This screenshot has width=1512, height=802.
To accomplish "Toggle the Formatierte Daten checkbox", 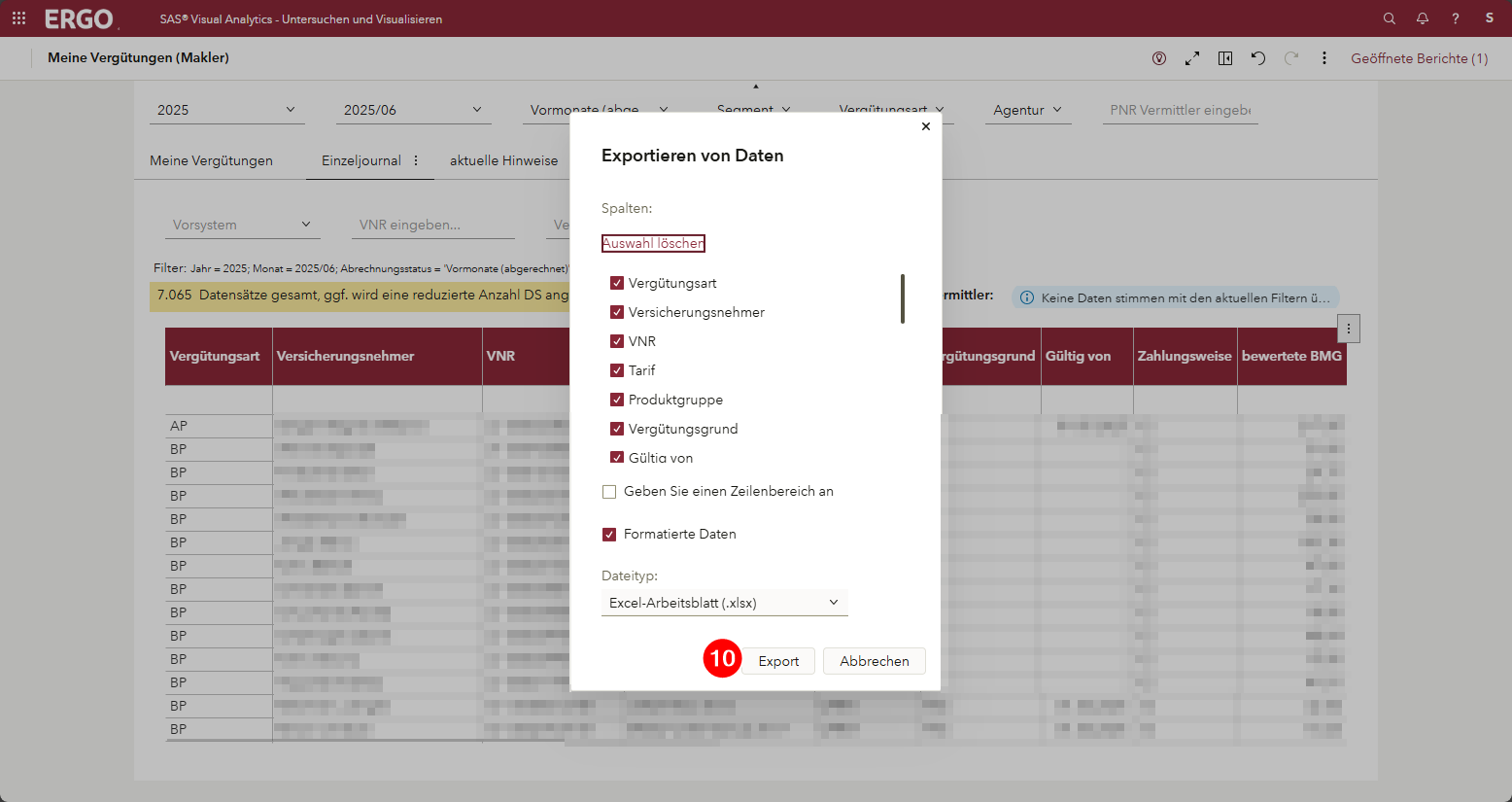I will point(609,535).
